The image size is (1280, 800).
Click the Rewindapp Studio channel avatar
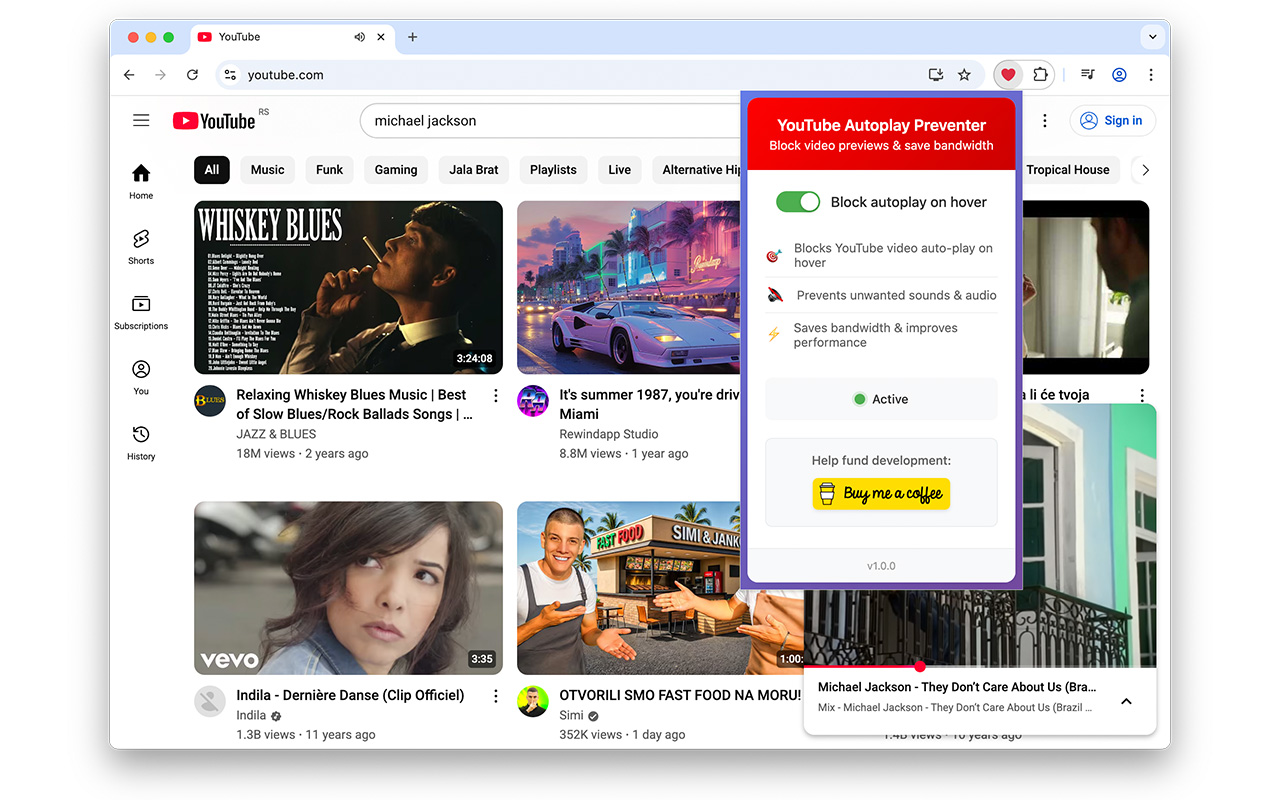[533, 401]
